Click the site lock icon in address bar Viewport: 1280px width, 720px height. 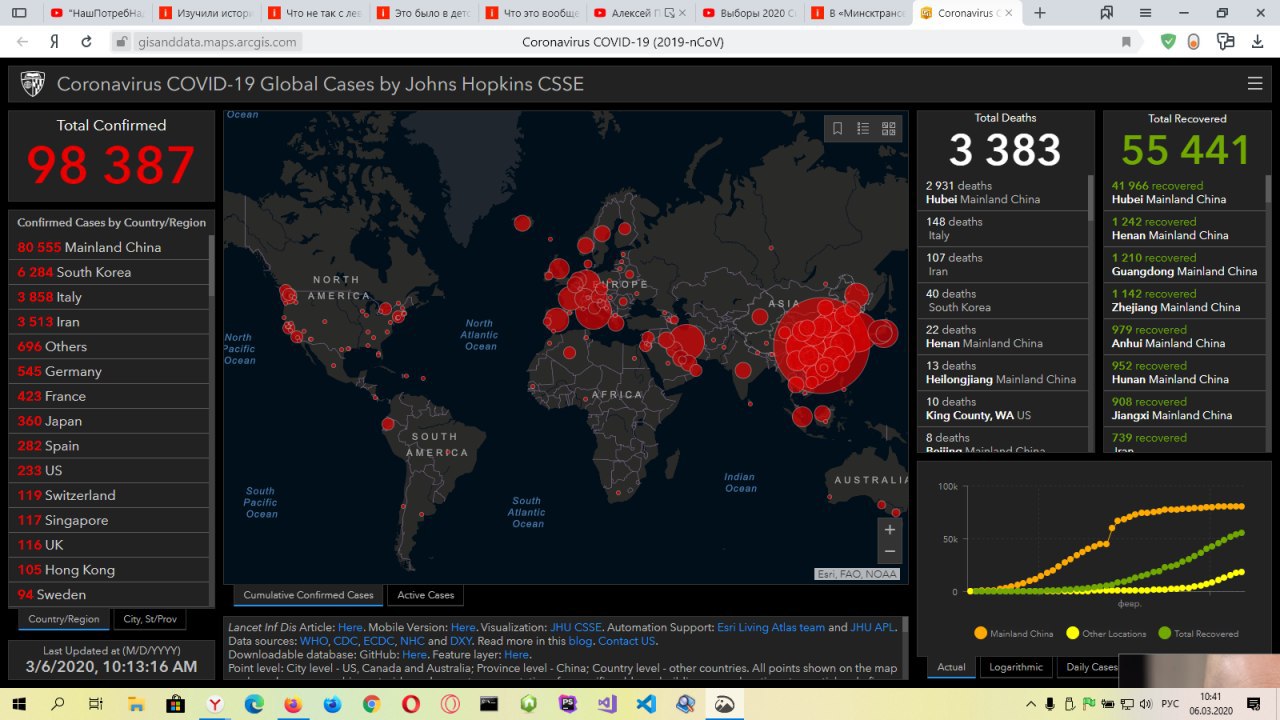(121, 42)
